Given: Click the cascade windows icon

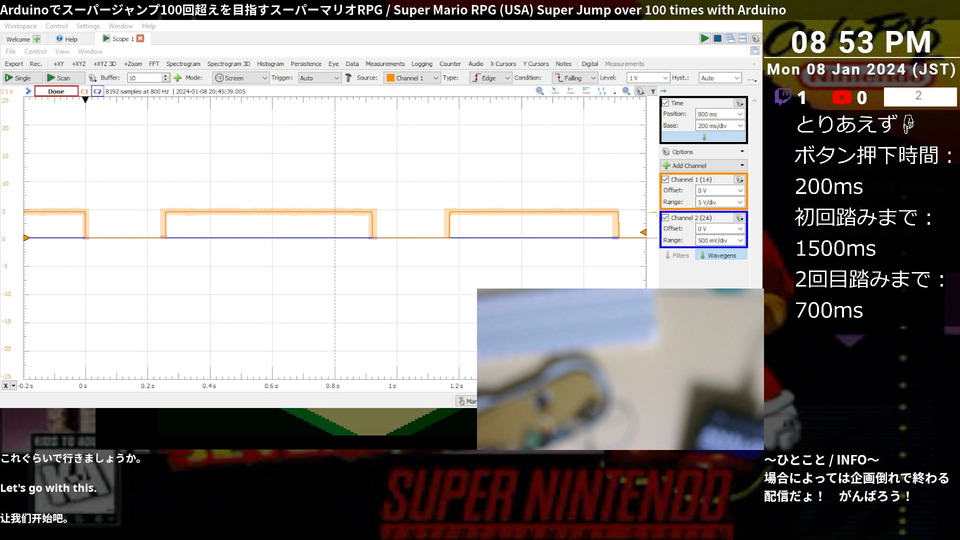Looking at the screenshot, I should pos(730,38).
